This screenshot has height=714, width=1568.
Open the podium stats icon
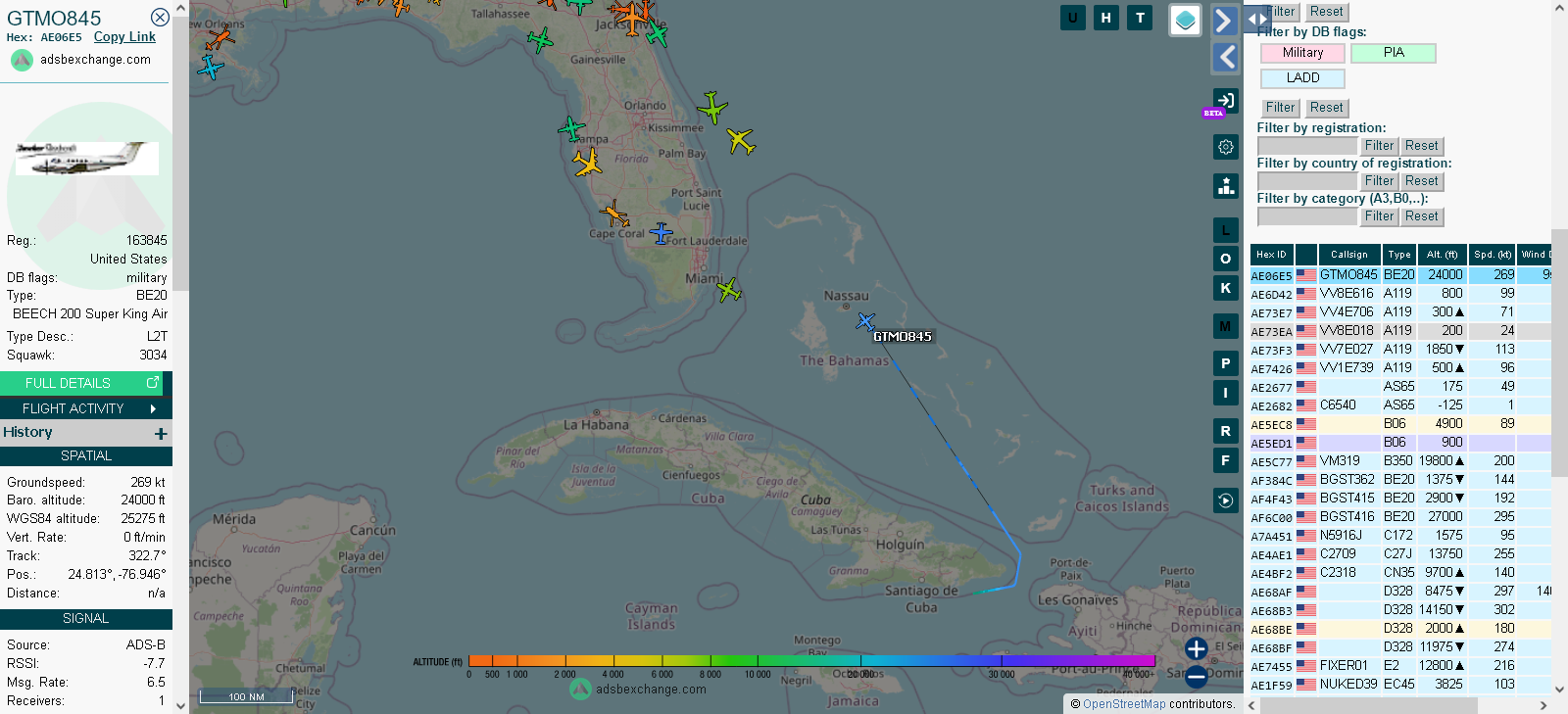1225,186
